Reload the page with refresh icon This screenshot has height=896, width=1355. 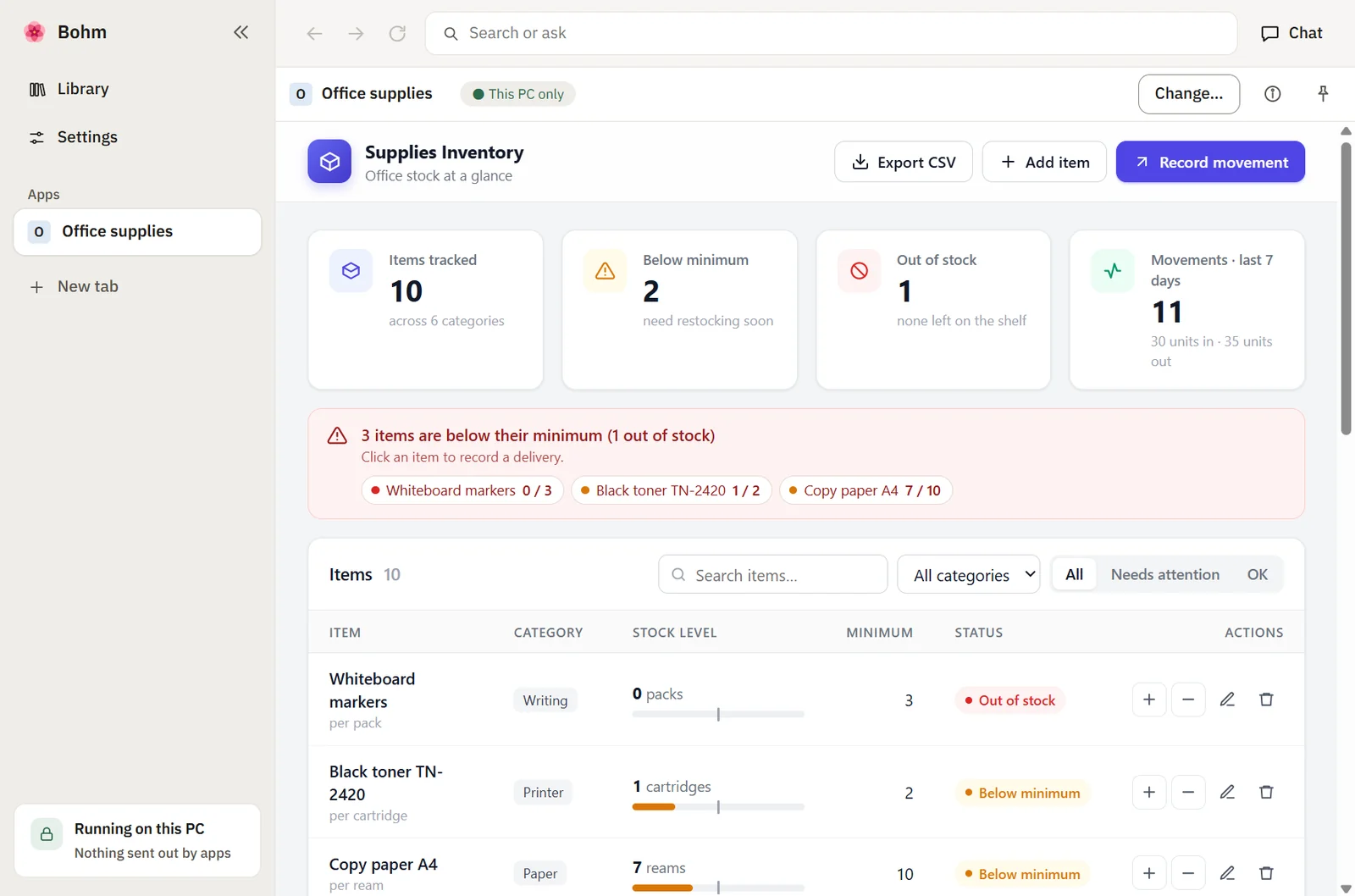(x=397, y=33)
